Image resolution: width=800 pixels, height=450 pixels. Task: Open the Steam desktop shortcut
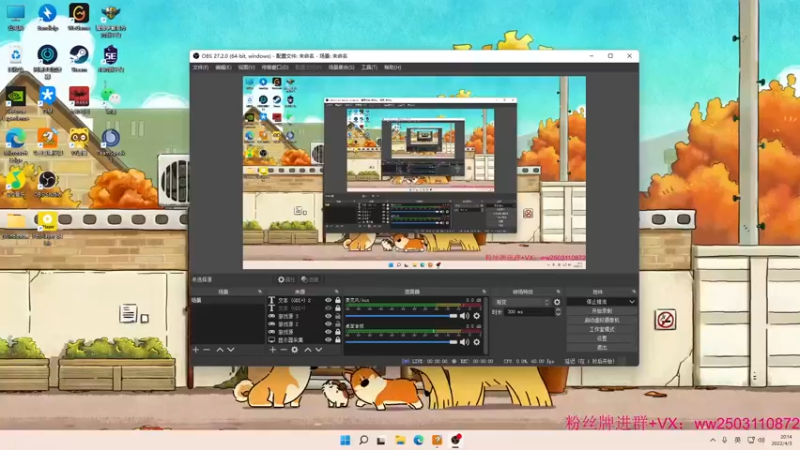pos(79,58)
